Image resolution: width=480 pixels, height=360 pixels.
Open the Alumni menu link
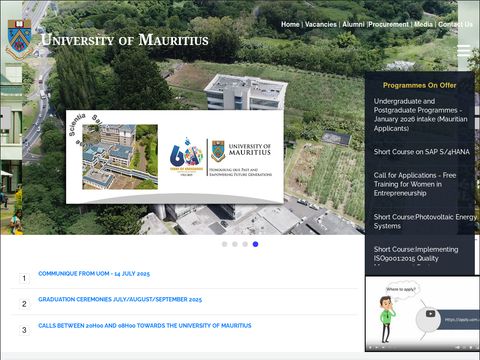(353, 24)
